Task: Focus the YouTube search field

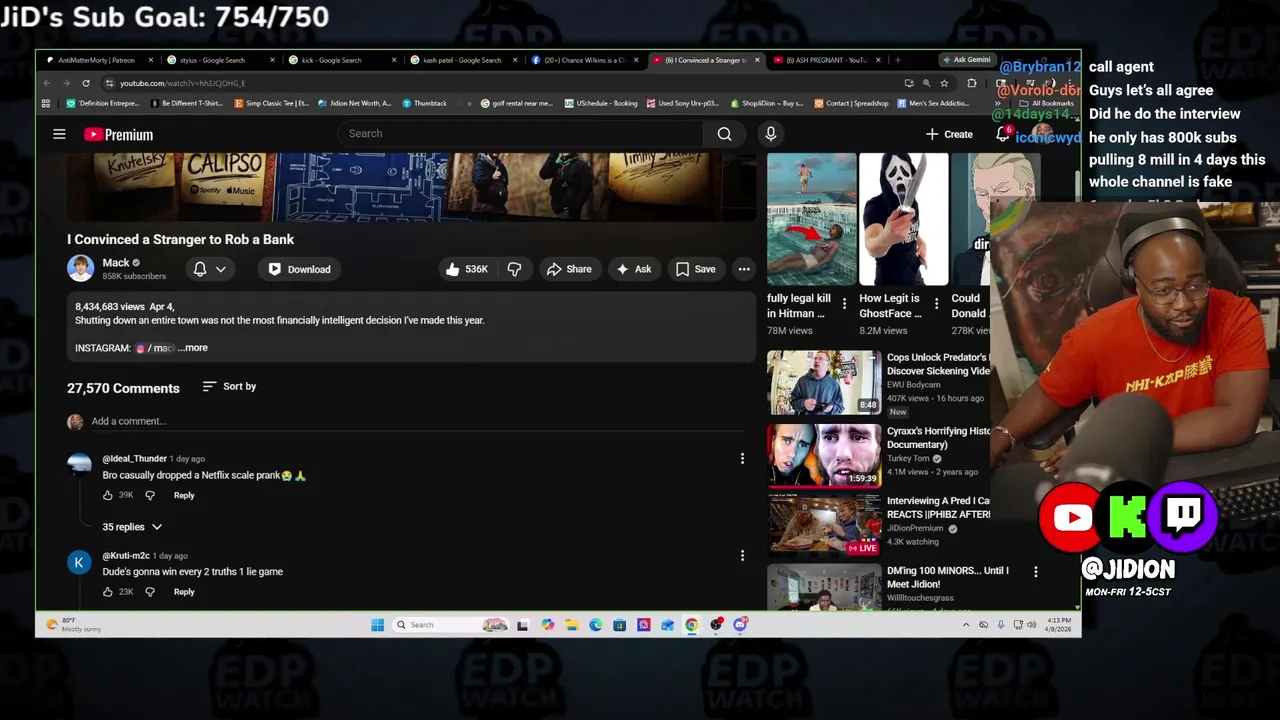Action: 520,134
